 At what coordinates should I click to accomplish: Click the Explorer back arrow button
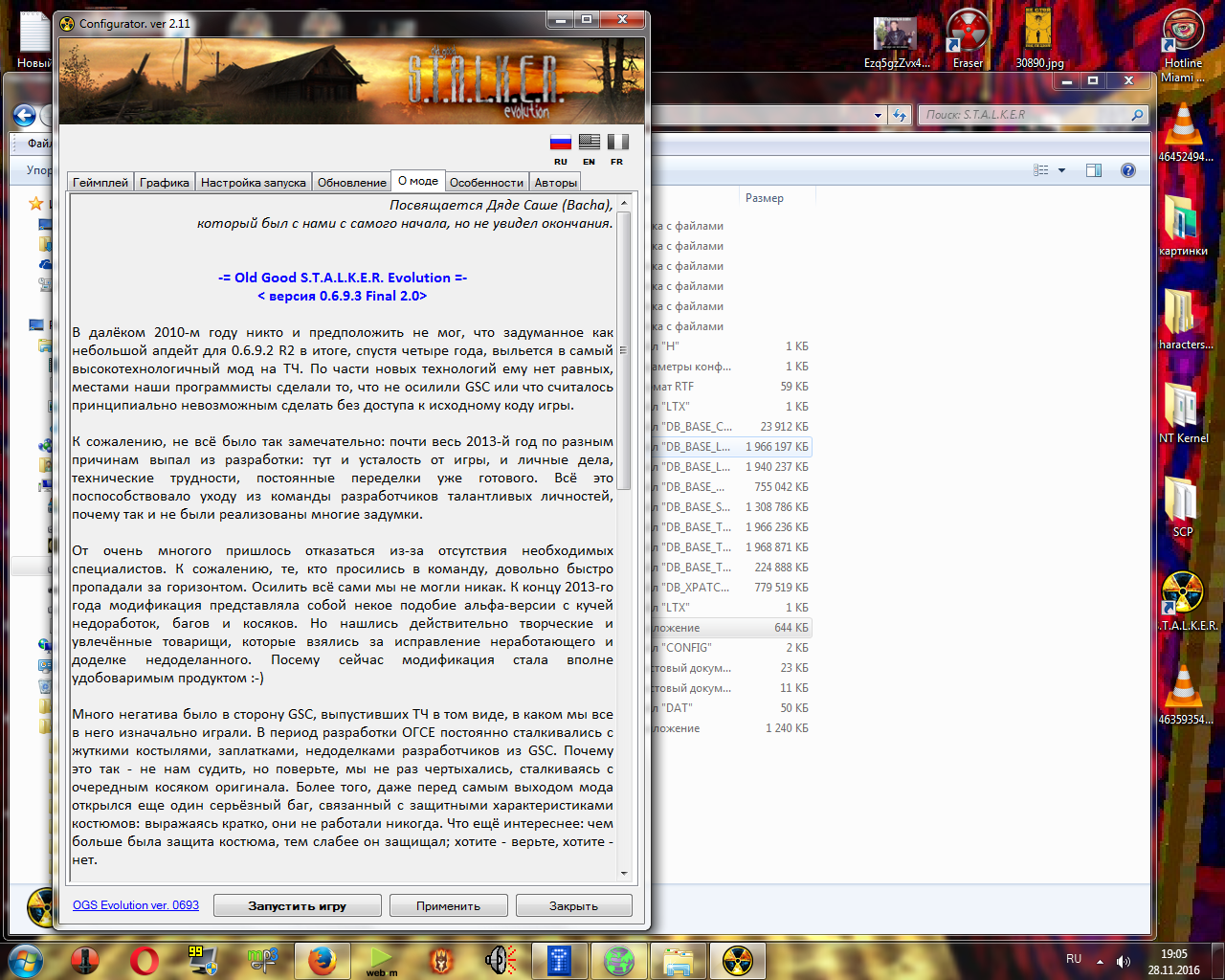click(x=24, y=116)
